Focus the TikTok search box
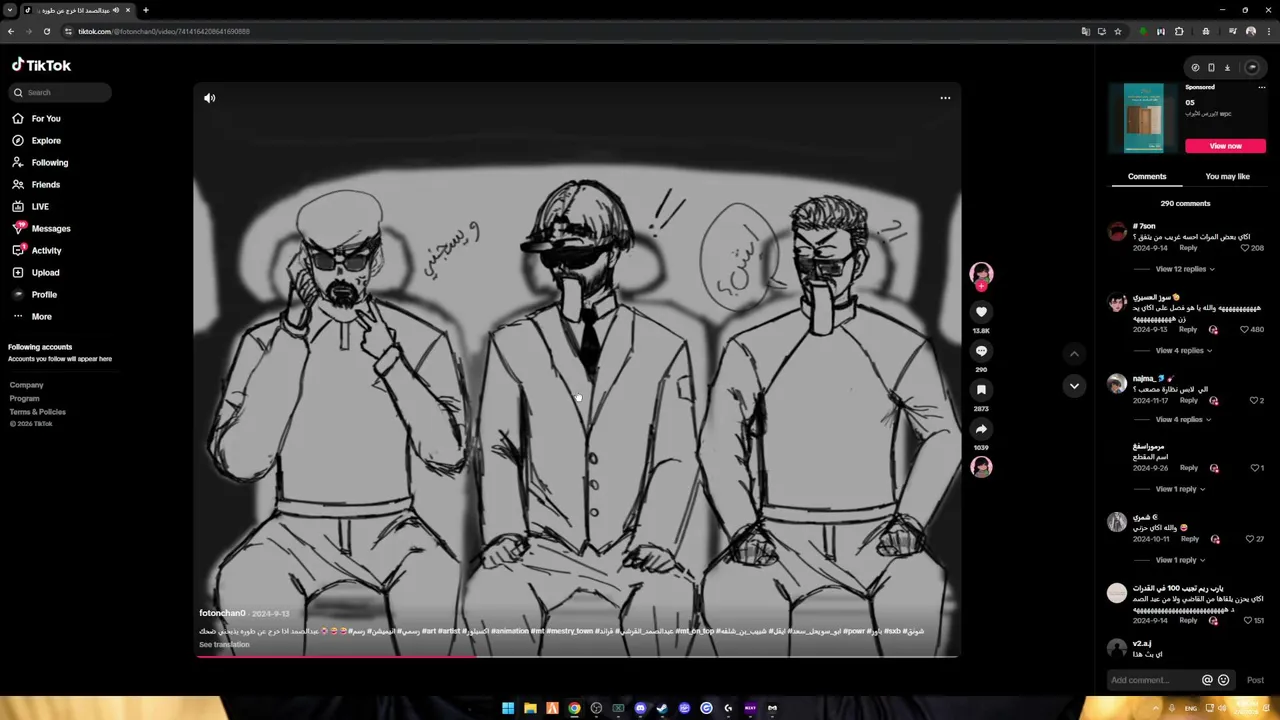Screen dimensions: 1280x720 [61, 92]
